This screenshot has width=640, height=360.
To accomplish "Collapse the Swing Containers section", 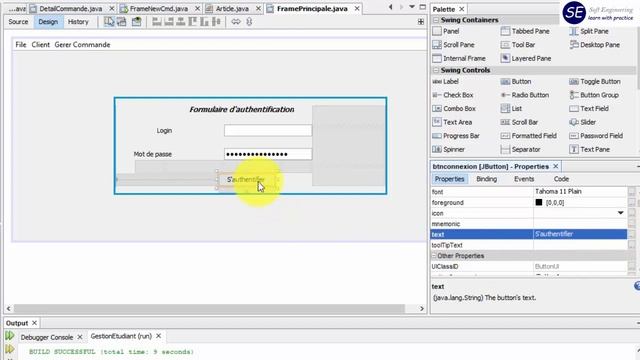I will point(436,20).
